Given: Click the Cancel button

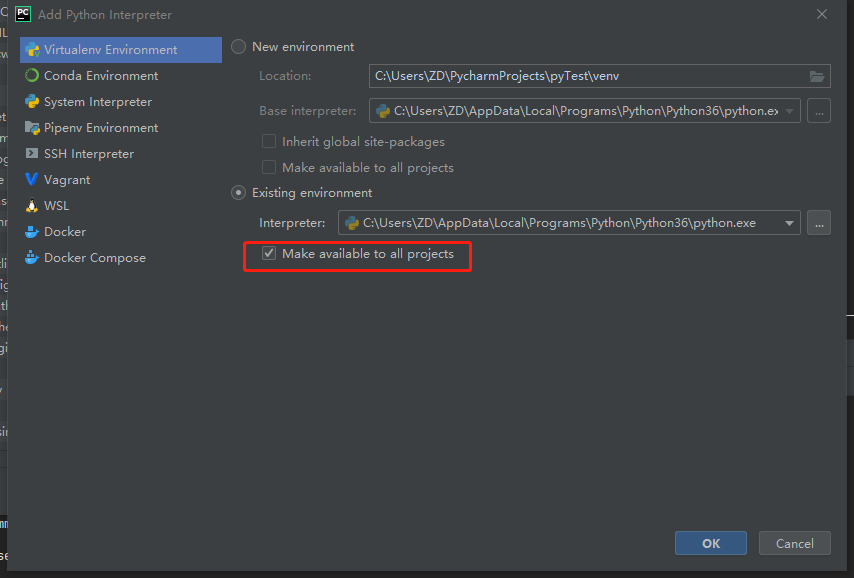Looking at the screenshot, I should pos(795,543).
